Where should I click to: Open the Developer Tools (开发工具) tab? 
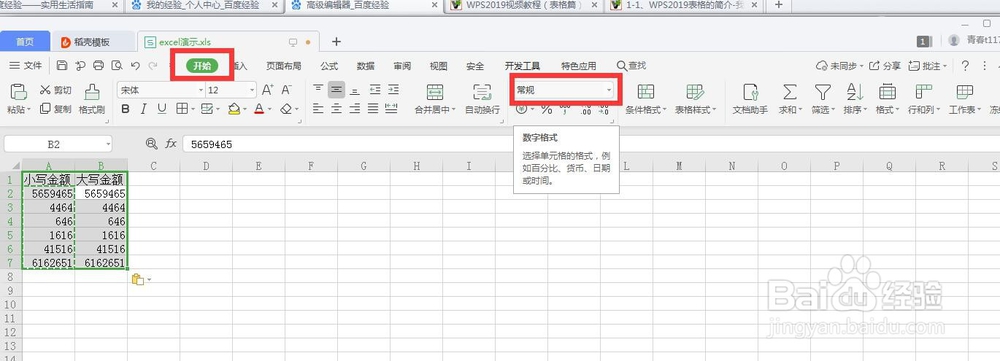[522, 66]
